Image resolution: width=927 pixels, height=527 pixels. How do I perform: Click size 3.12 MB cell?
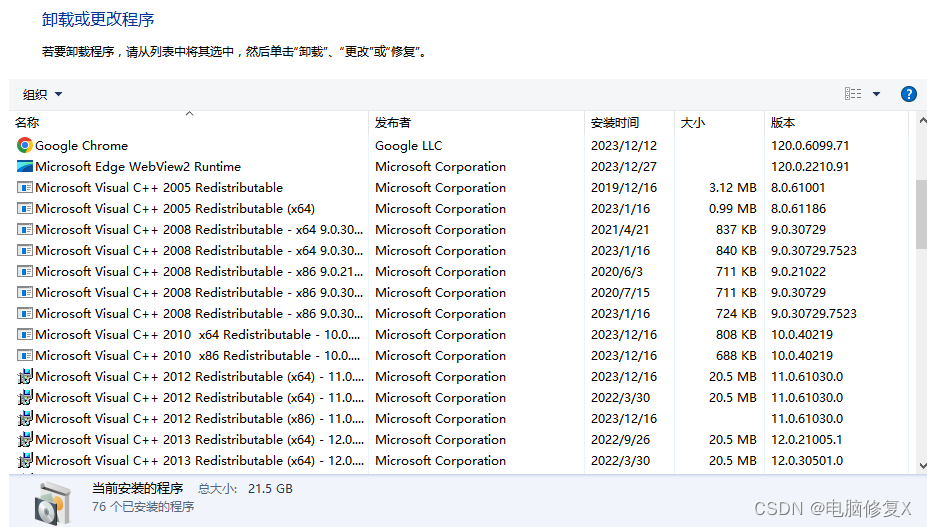(732, 187)
